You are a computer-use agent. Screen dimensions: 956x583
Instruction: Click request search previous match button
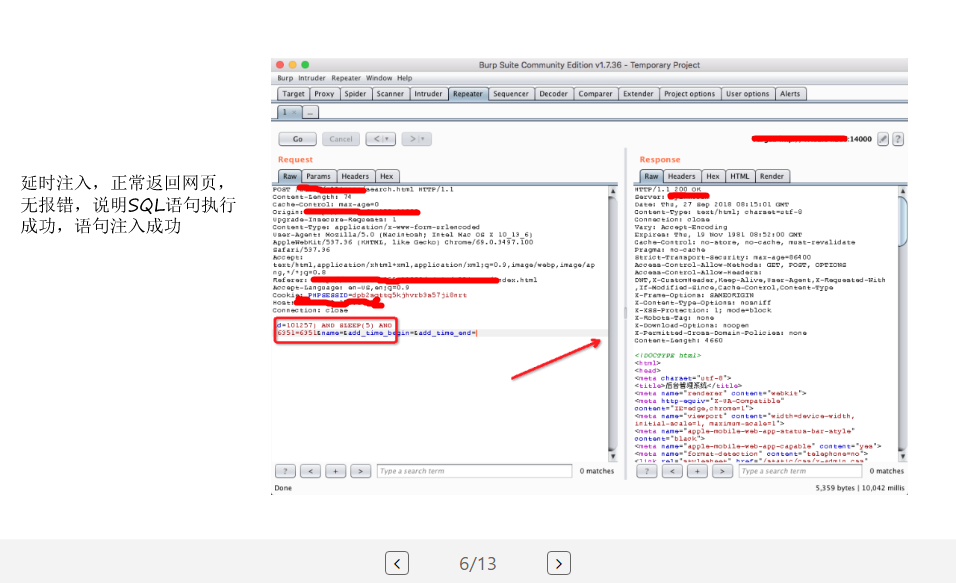[310, 471]
